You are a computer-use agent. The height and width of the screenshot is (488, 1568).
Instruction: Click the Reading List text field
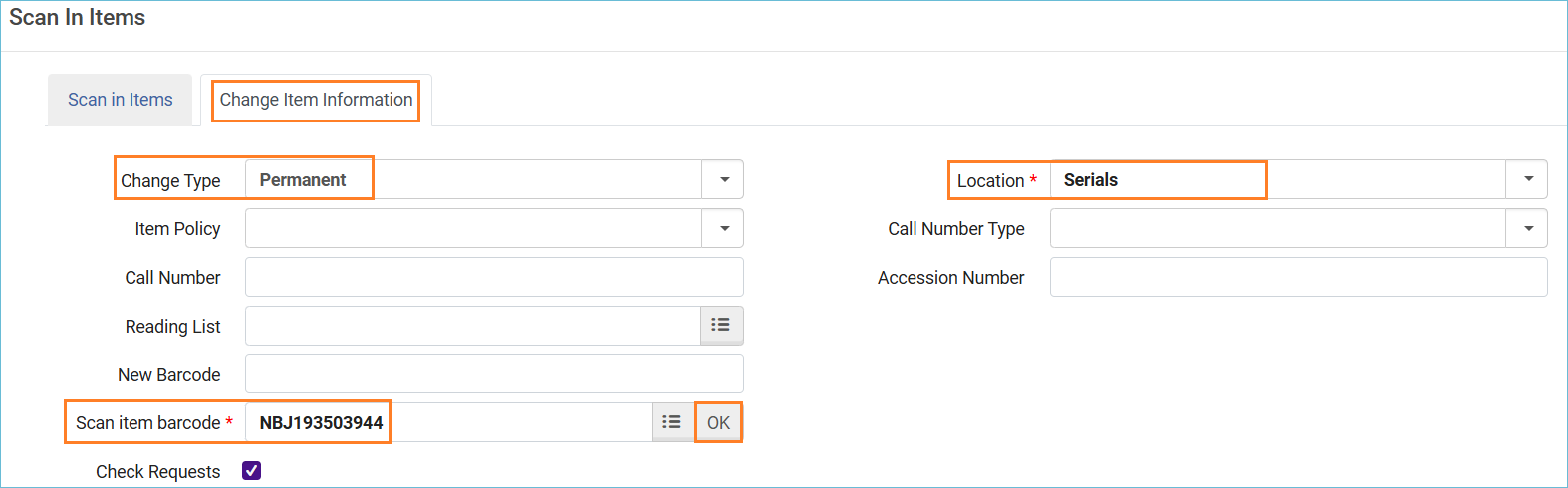(x=473, y=326)
